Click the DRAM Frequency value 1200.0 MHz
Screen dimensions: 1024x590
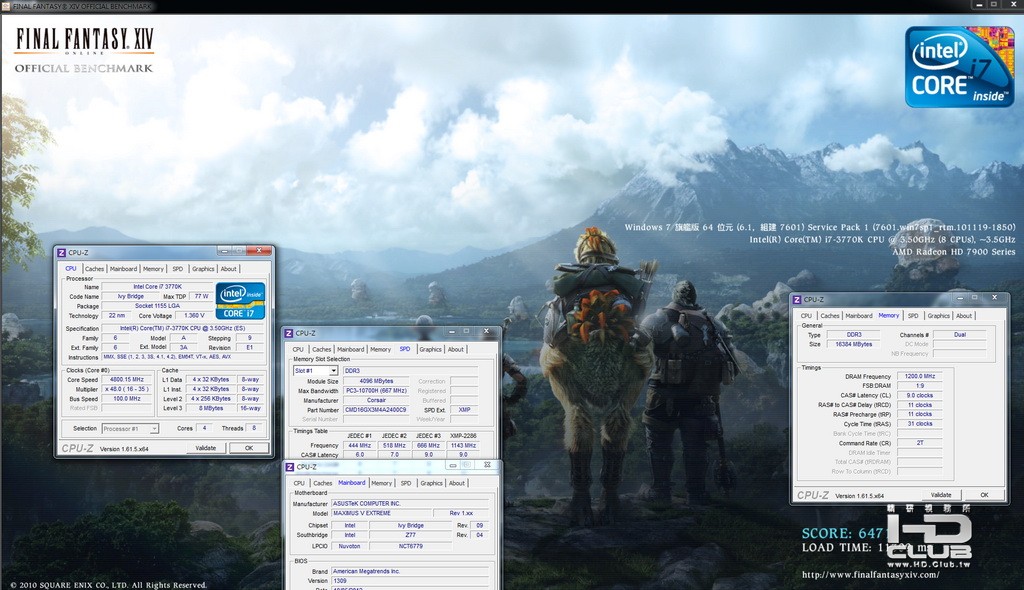point(920,376)
